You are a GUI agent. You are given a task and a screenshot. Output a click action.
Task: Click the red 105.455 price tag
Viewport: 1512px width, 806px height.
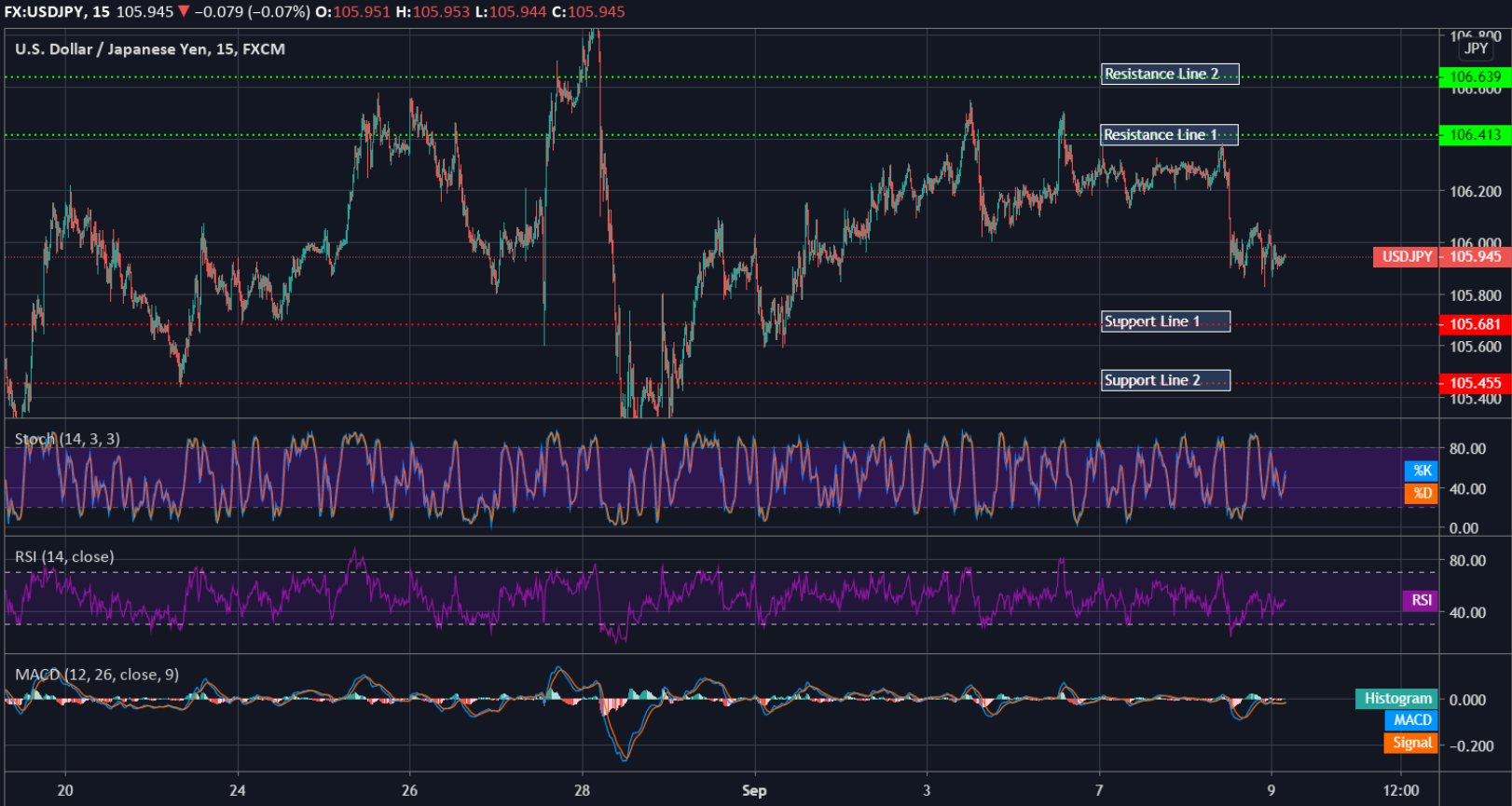coord(1475,383)
